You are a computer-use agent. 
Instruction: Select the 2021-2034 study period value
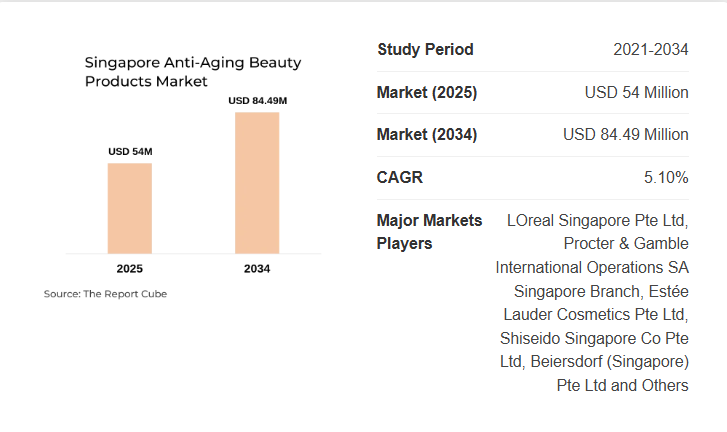(650, 50)
